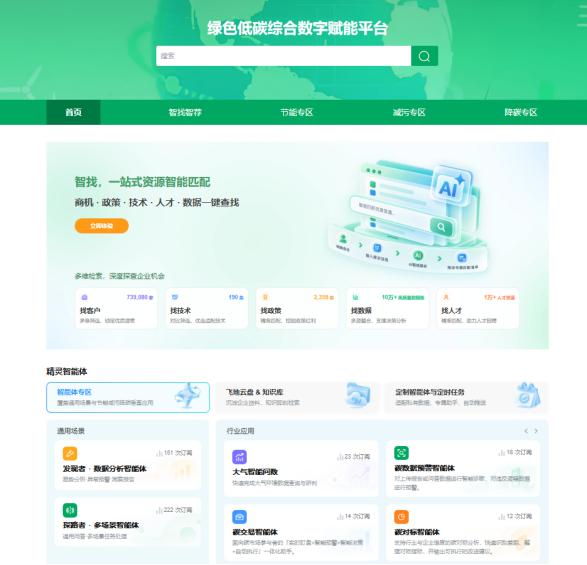The image size is (587, 565).
Task: Click the 151 次订阅 subscription count
Action: [x=174, y=453]
